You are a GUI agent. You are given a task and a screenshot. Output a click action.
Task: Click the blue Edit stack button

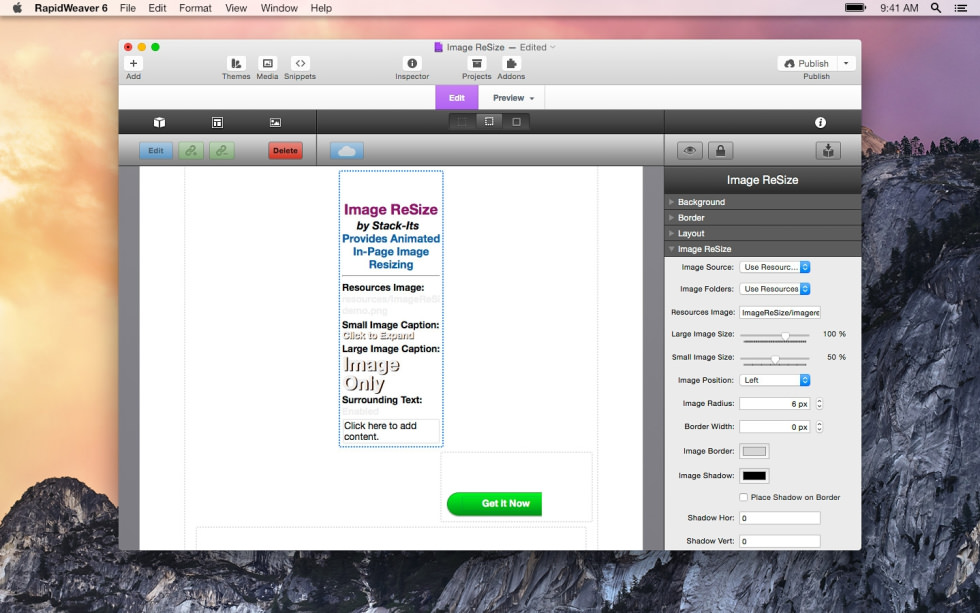point(156,151)
